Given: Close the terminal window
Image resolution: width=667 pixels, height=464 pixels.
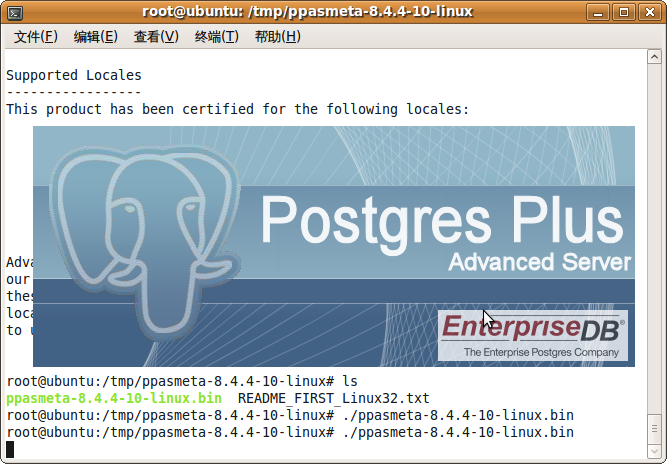Looking at the screenshot, I should [x=650, y=12].
